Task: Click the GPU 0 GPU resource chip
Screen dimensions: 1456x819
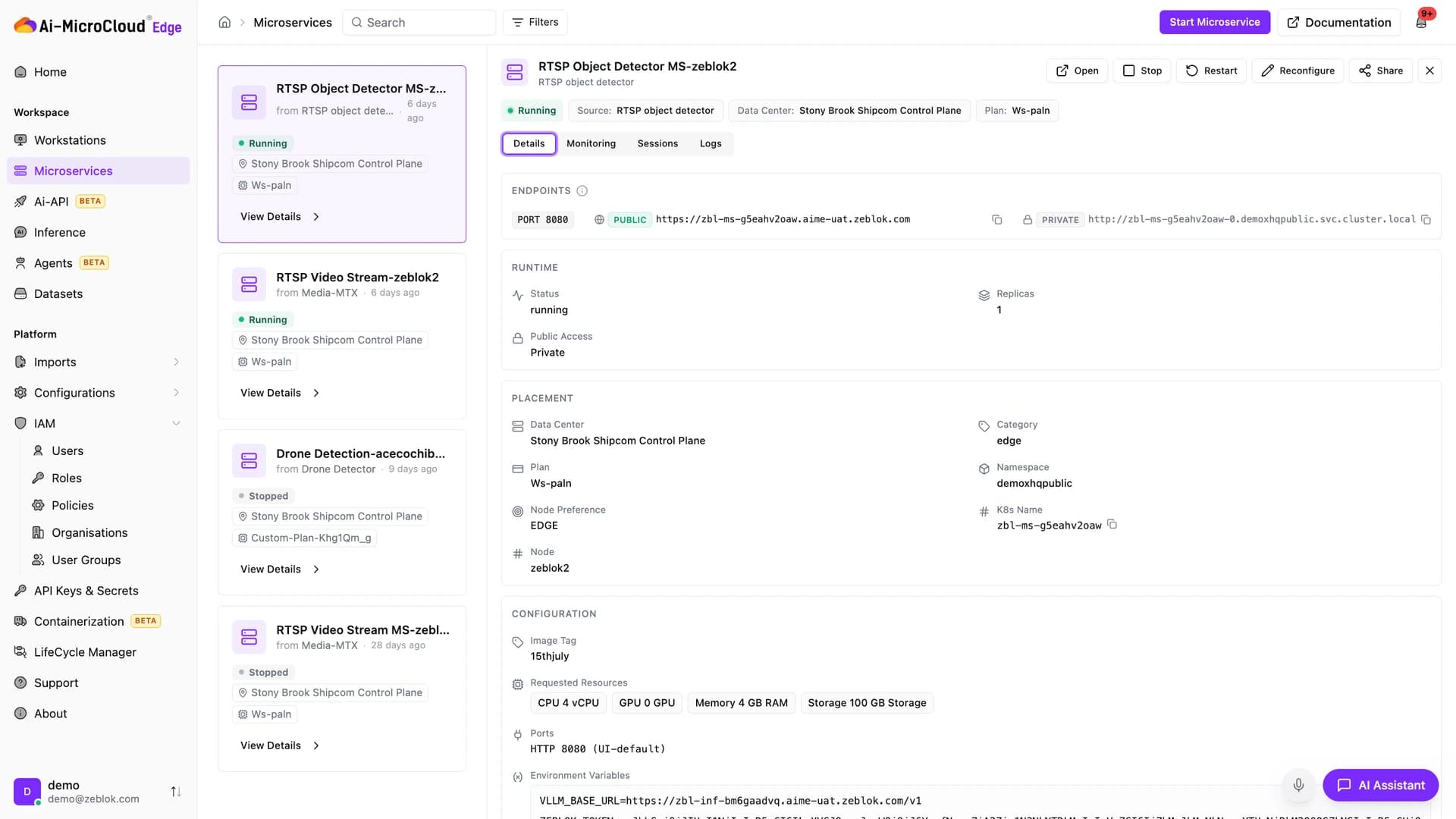Action: (647, 703)
